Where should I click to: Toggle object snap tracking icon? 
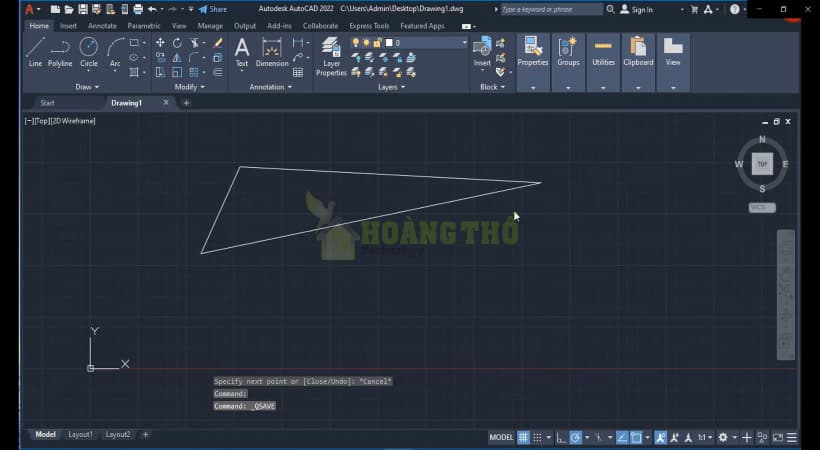[622, 437]
